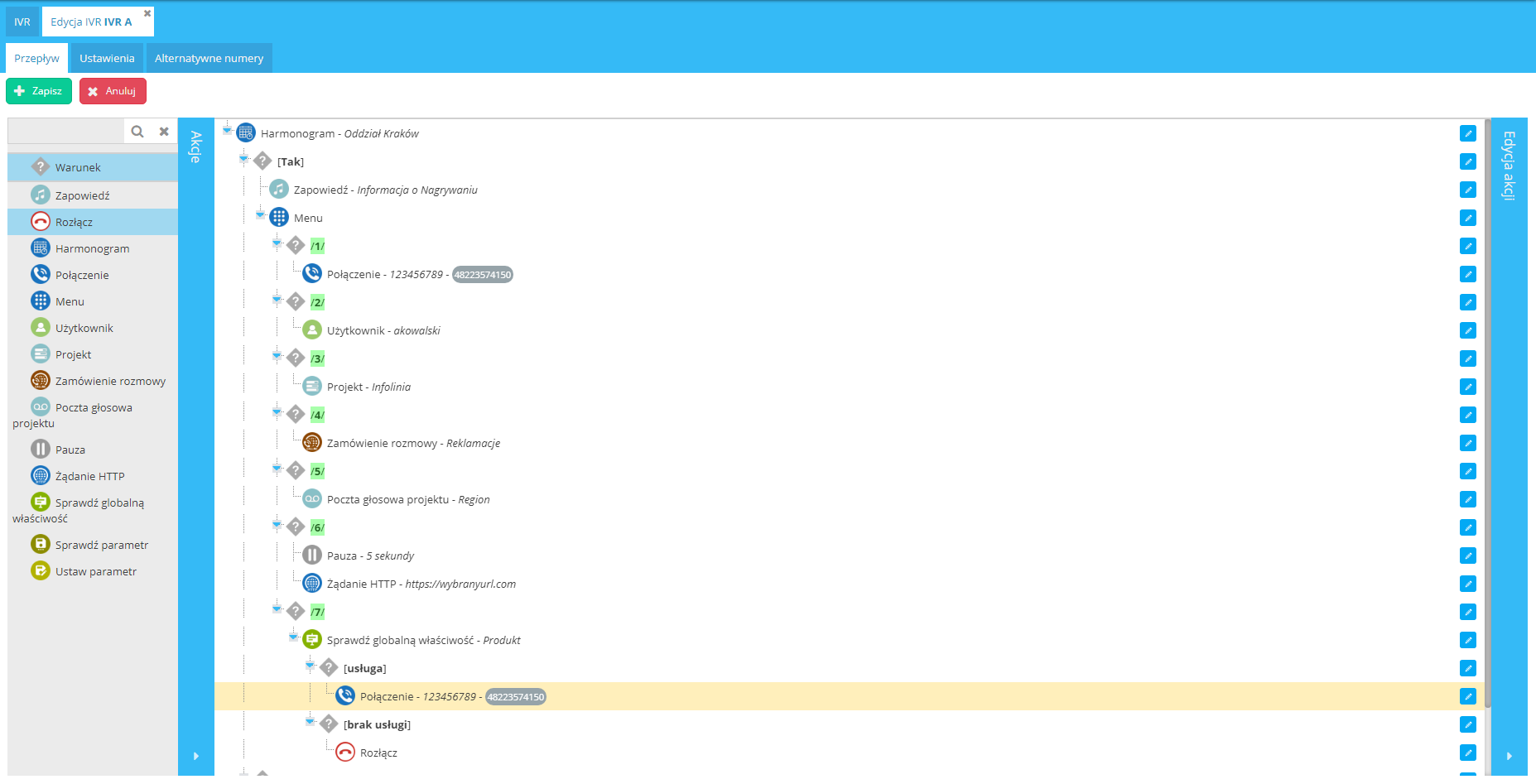Viewport: 1536px width, 784px height.
Task: Clear the action search with X icon
Action: pos(164,131)
